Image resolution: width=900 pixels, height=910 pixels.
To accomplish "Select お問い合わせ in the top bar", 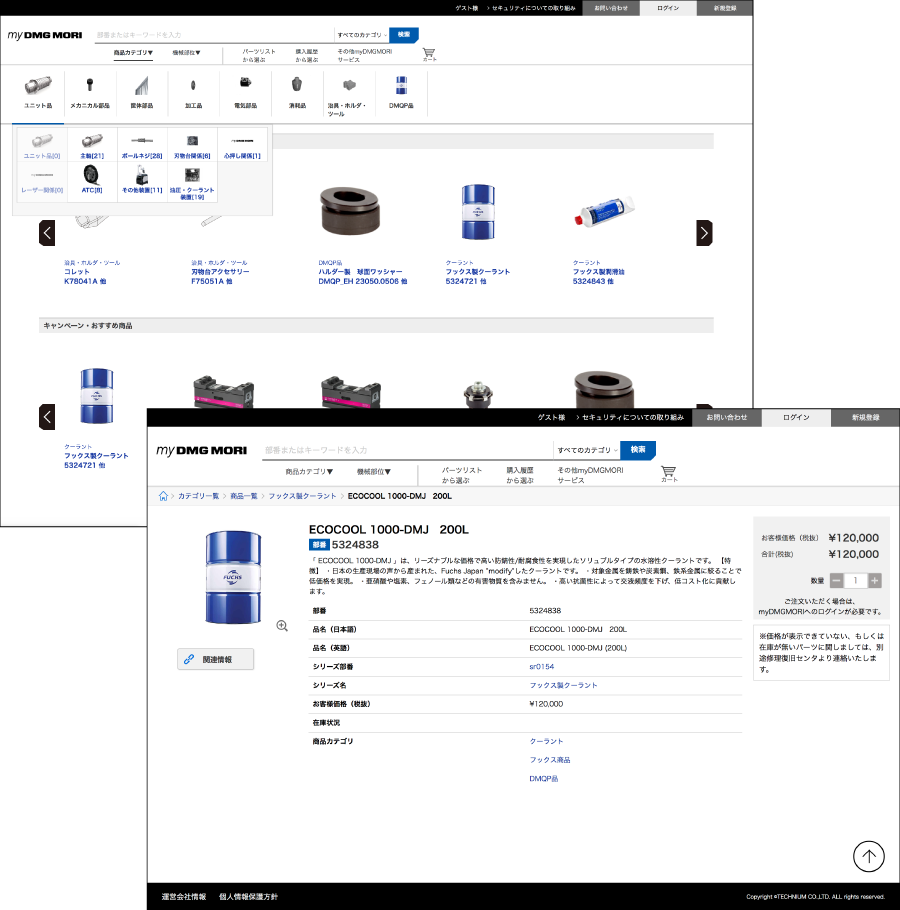I will 727,419.
